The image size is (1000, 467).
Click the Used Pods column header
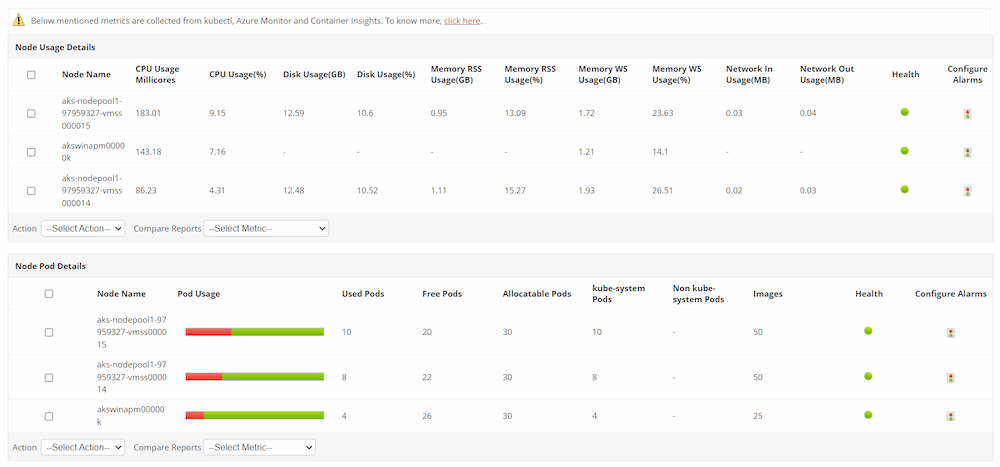[x=363, y=294]
